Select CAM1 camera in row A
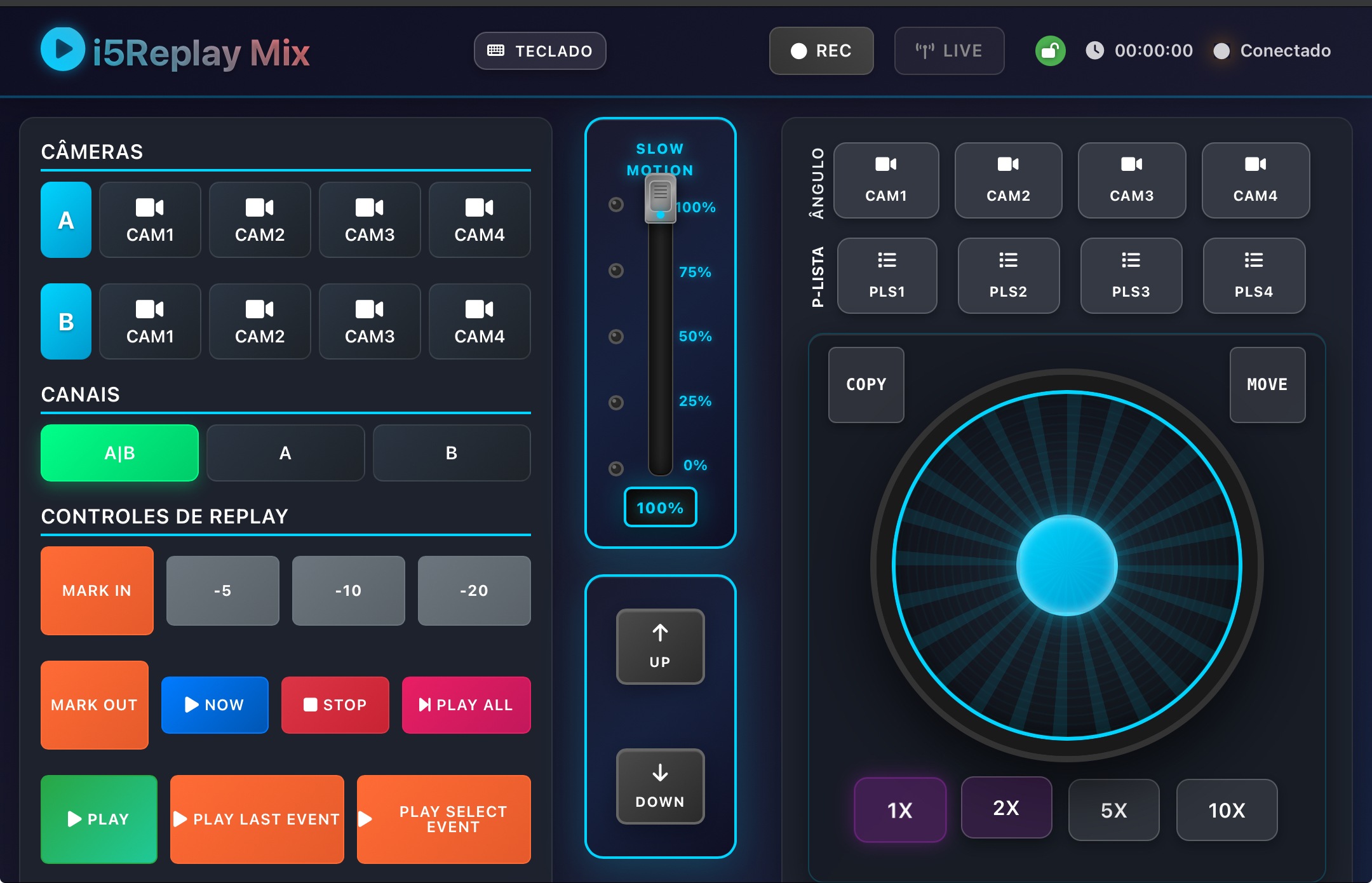The height and width of the screenshot is (883, 1372). click(150, 220)
